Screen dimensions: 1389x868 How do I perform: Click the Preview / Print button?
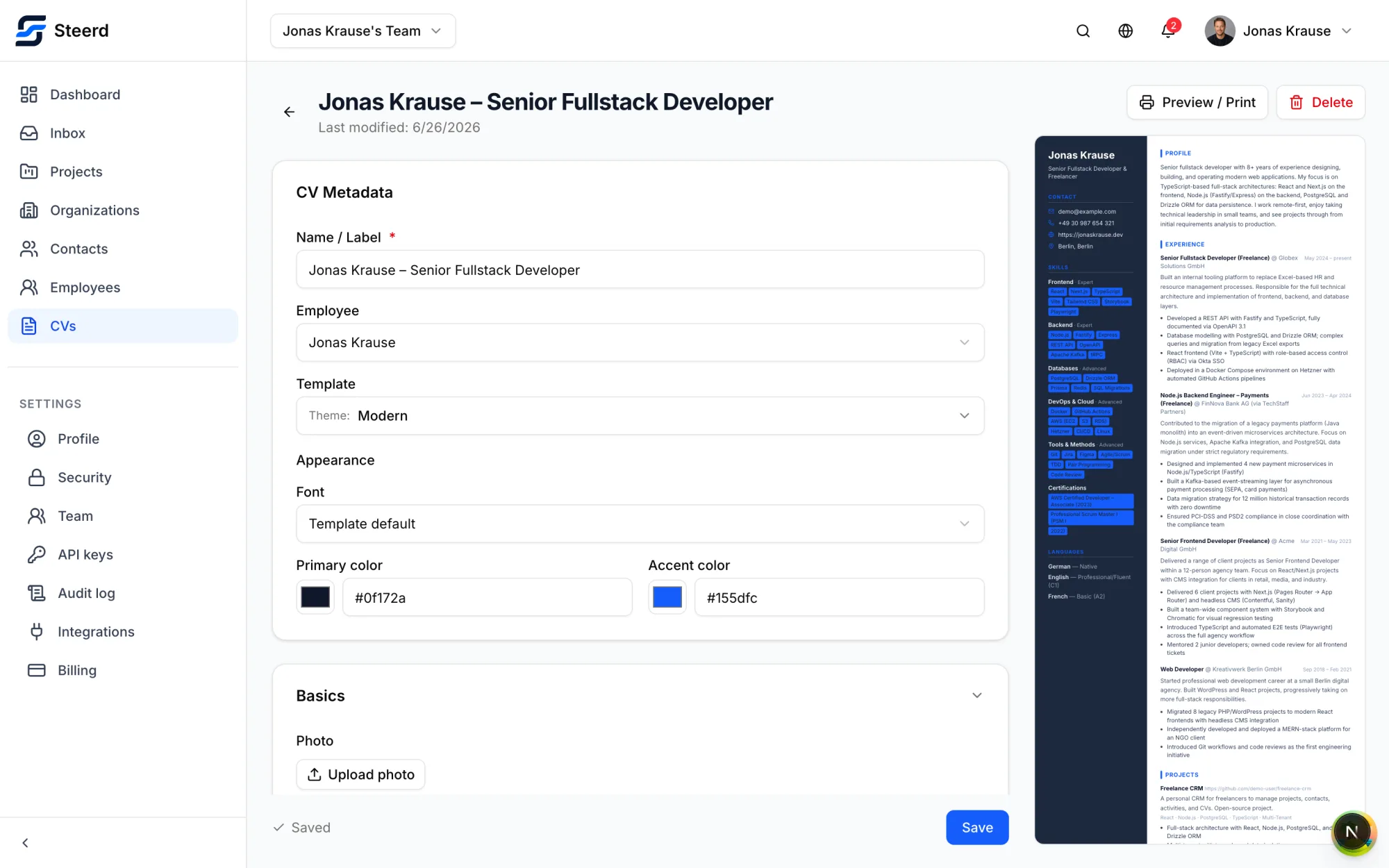1197,103
